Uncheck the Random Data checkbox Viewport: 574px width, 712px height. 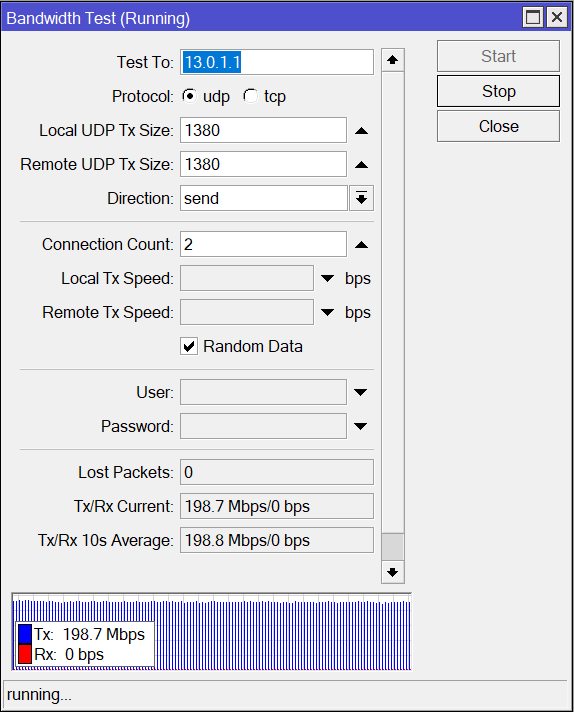click(189, 346)
